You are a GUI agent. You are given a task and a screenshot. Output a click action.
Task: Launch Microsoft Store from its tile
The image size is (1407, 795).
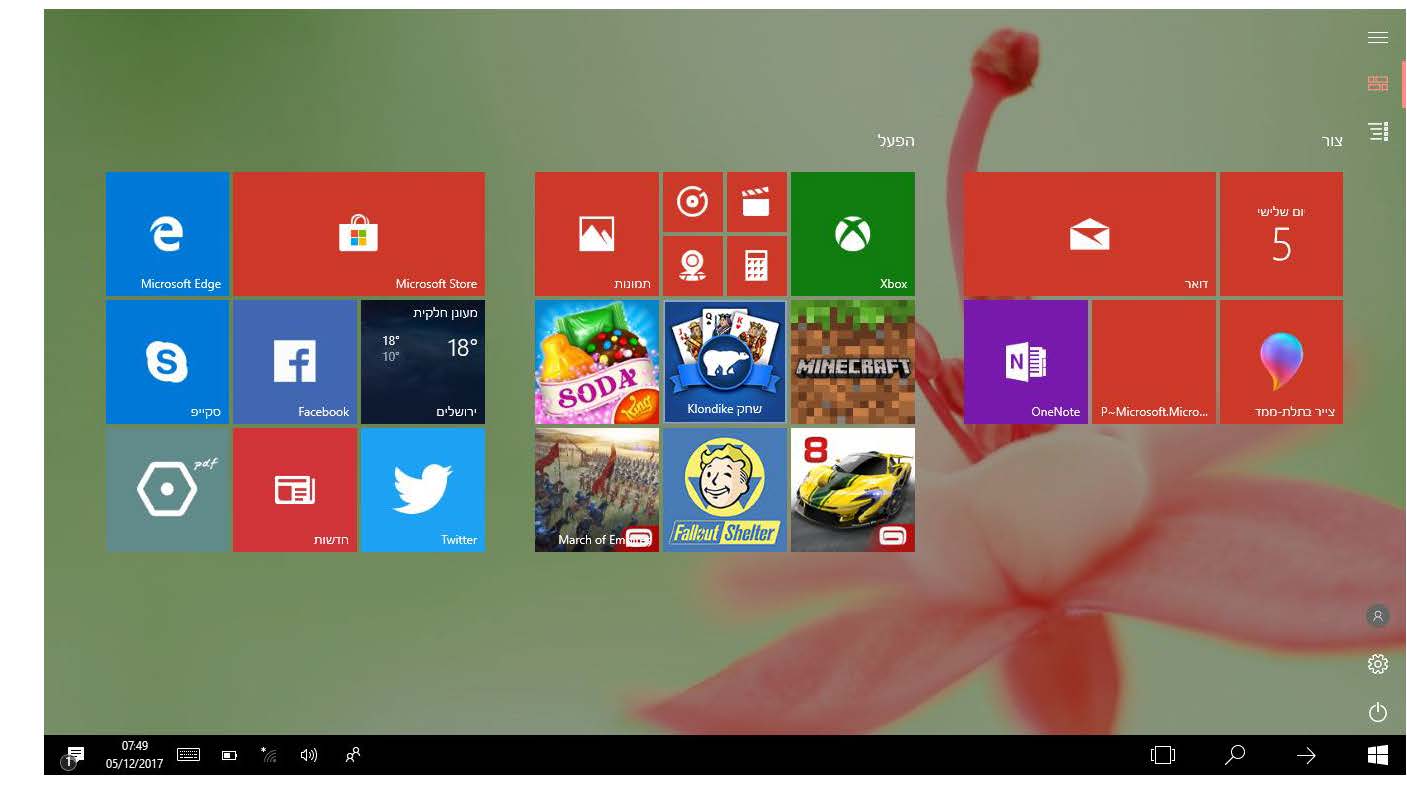tap(359, 234)
